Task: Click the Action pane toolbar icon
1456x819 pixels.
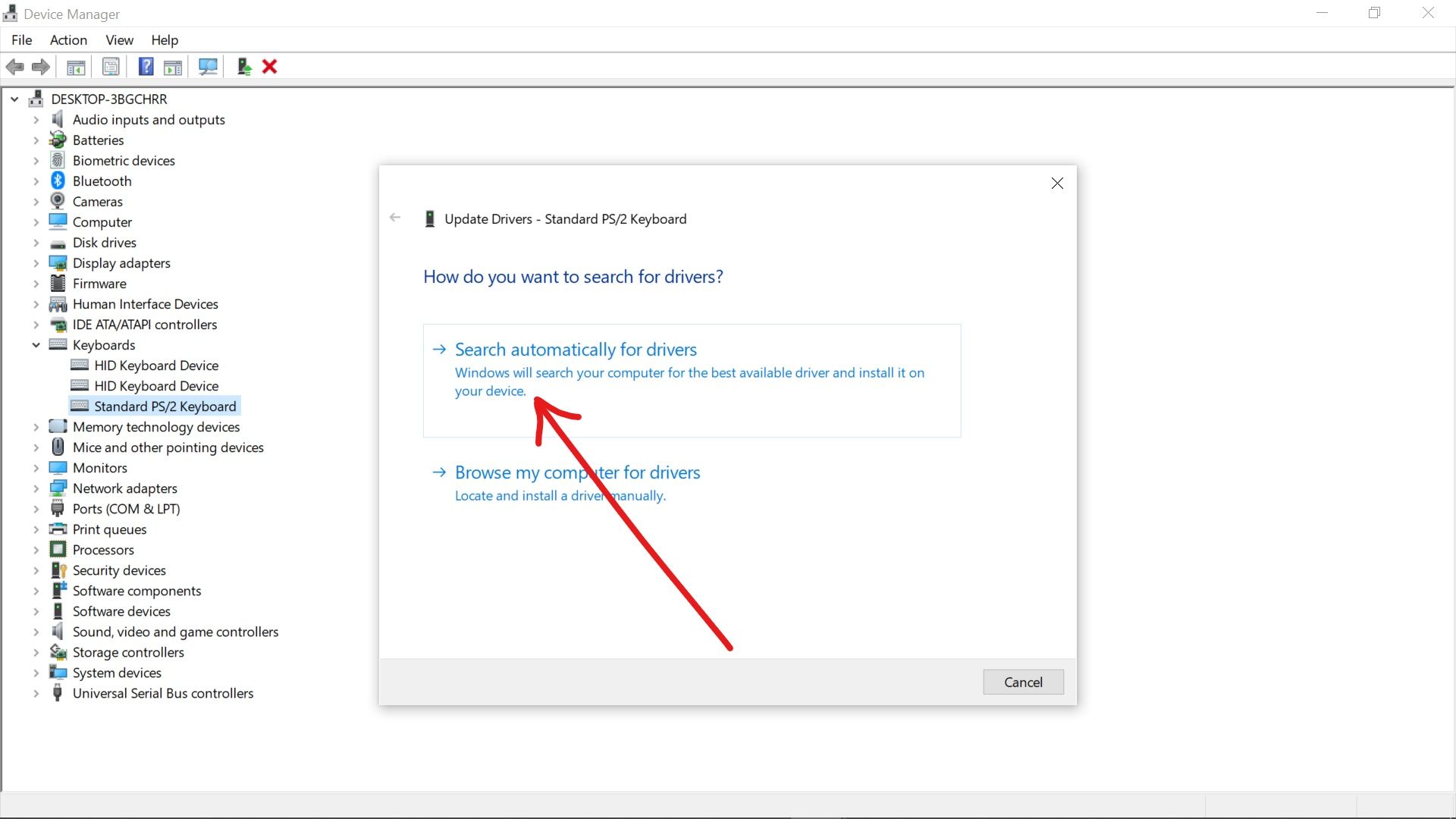Action: 173,67
